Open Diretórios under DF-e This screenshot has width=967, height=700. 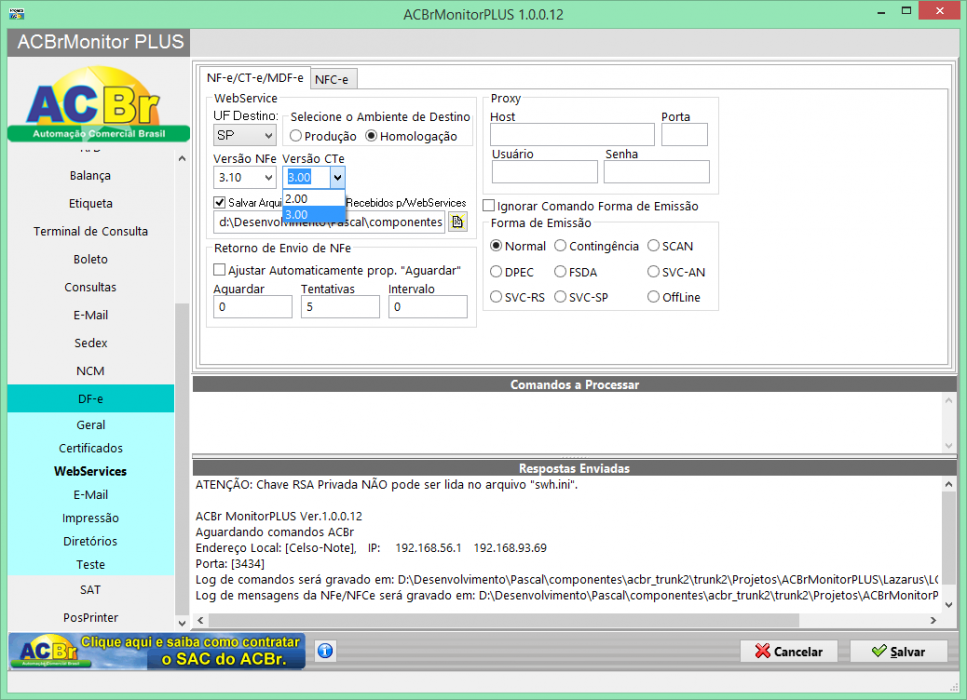(x=91, y=541)
